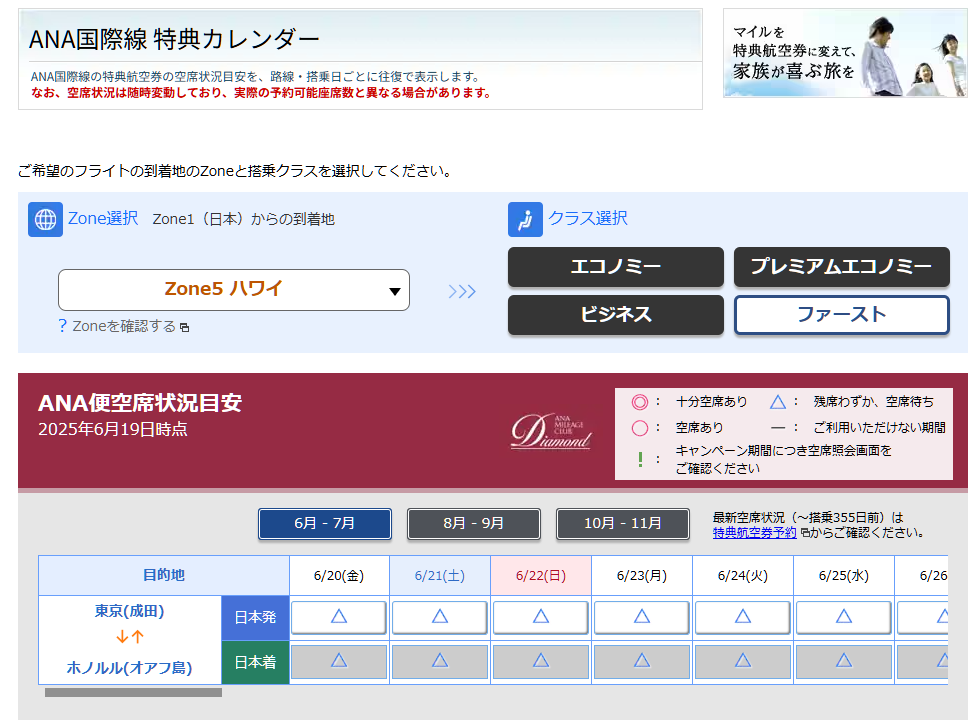This screenshot has width=973, height=725.
Task: Click the ホノルル(オアフ島) route label
Action: tap(129, 668)
